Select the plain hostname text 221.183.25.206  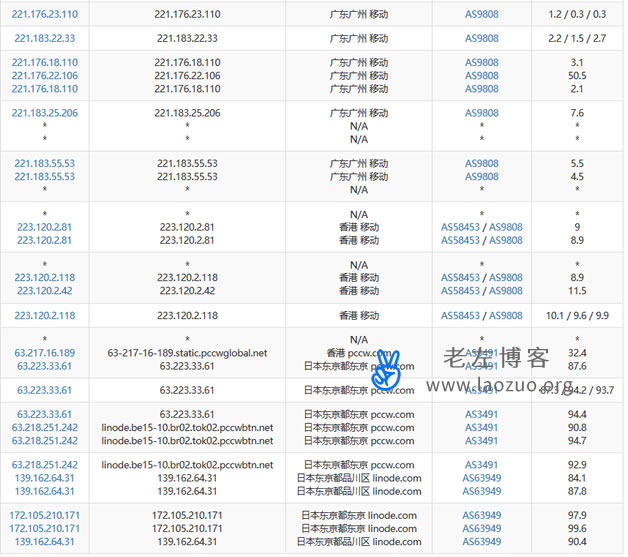[187, 113]
